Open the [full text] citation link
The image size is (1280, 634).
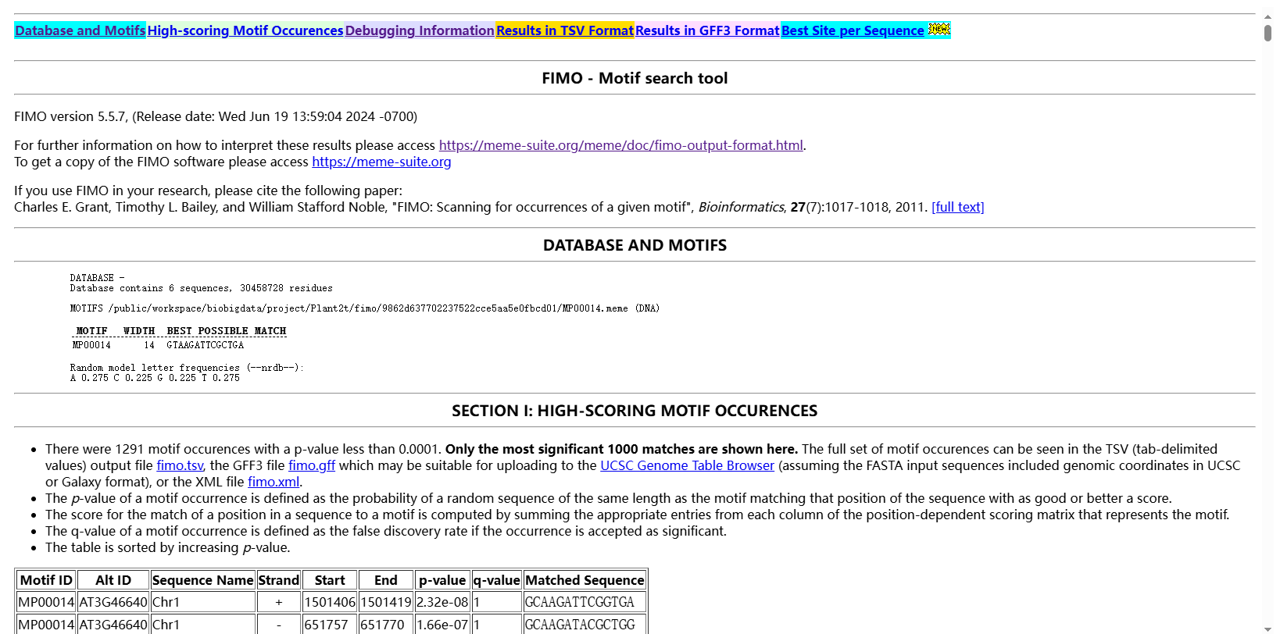(957, 207)
